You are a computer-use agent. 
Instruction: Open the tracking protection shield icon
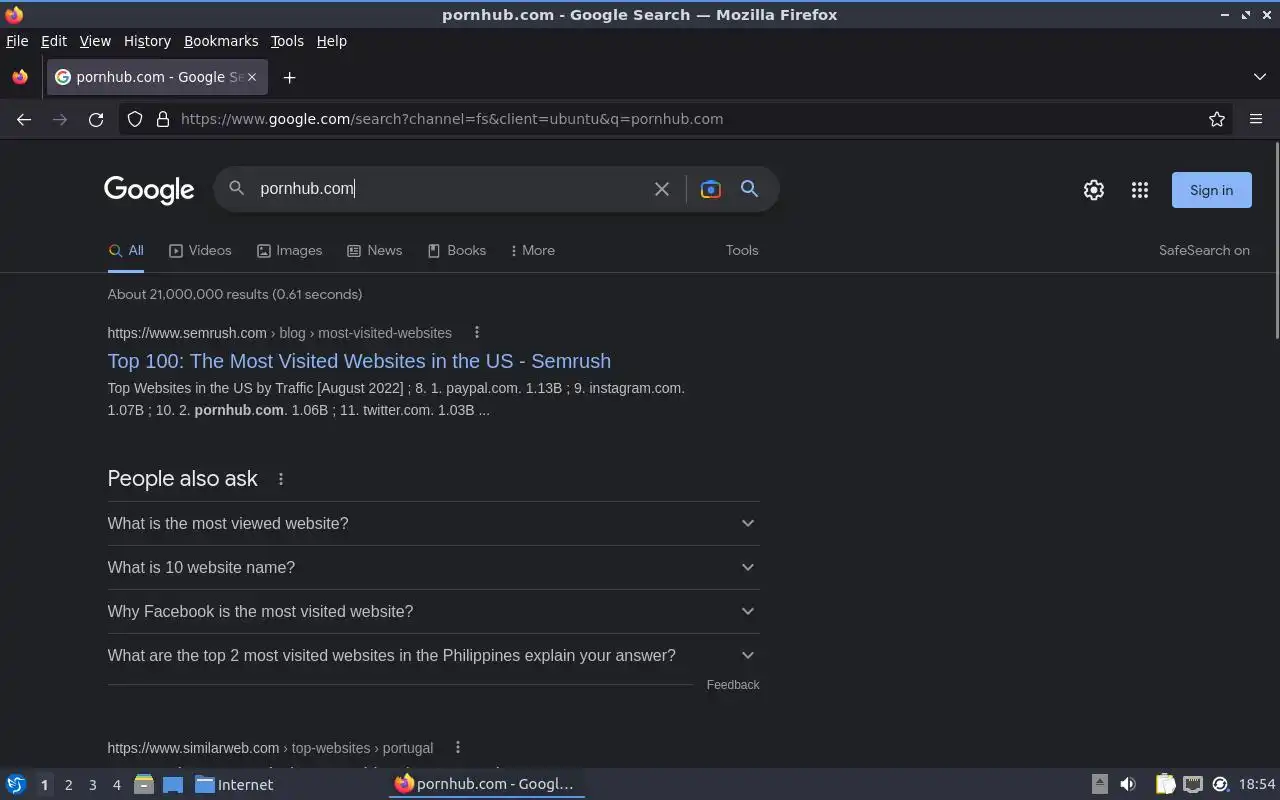point(135,119)
